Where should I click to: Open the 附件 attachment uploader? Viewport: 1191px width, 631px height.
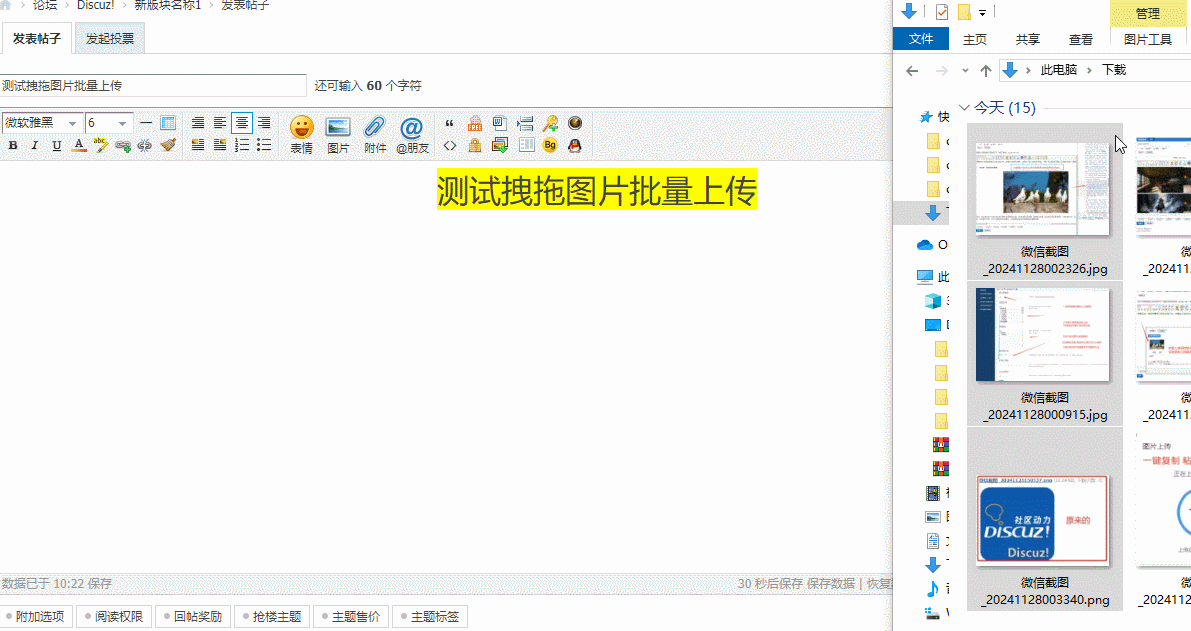pos(375,133)
